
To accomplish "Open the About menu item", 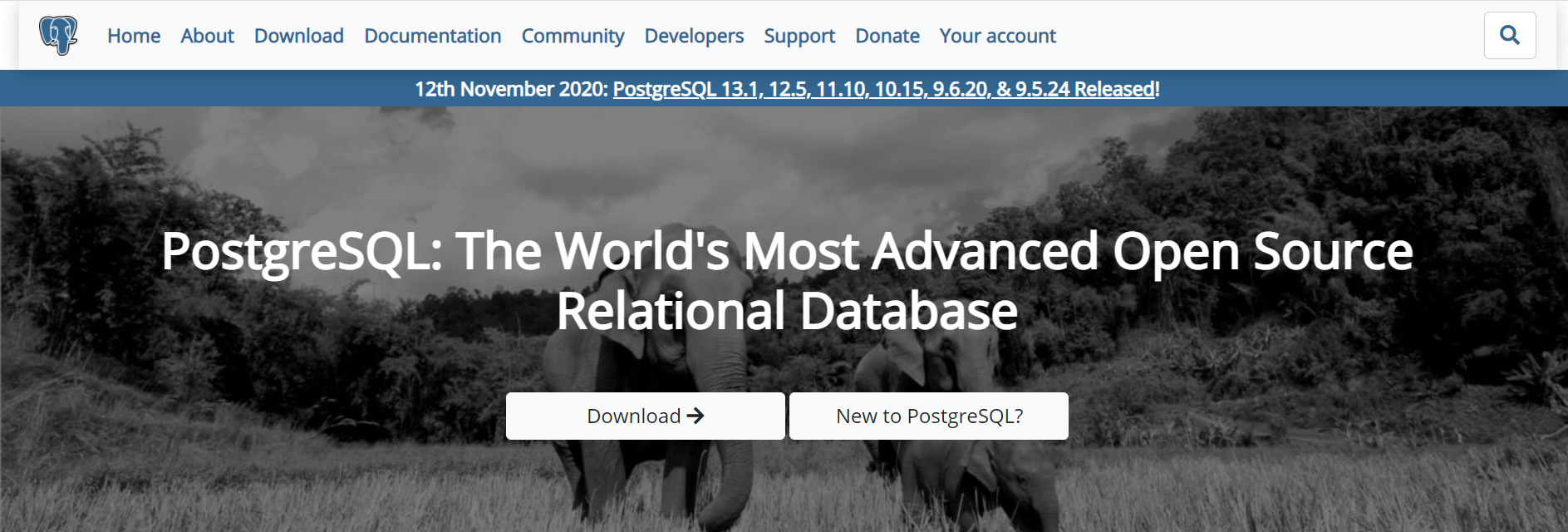I will point(207,36).
